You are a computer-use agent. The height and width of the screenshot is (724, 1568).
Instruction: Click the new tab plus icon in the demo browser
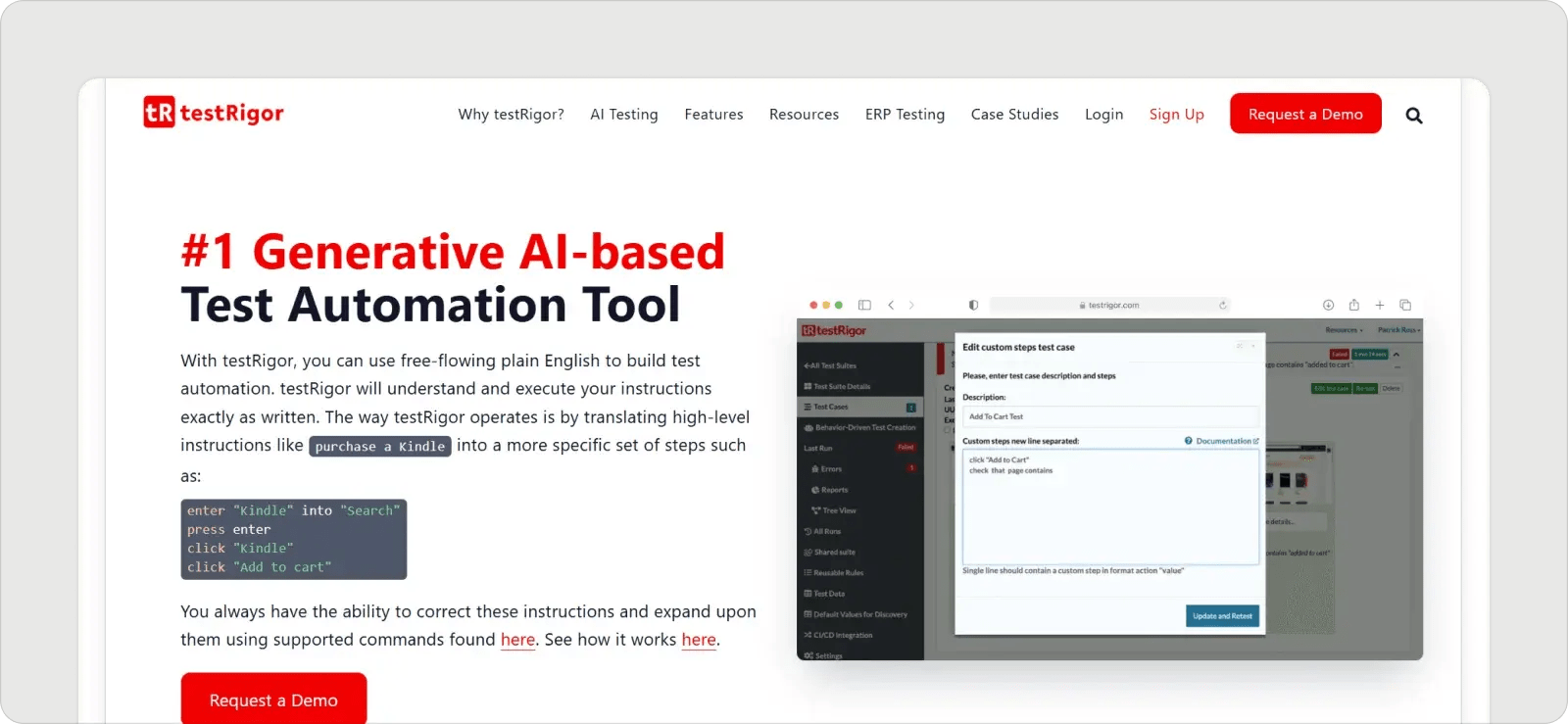coord(1379,305)
